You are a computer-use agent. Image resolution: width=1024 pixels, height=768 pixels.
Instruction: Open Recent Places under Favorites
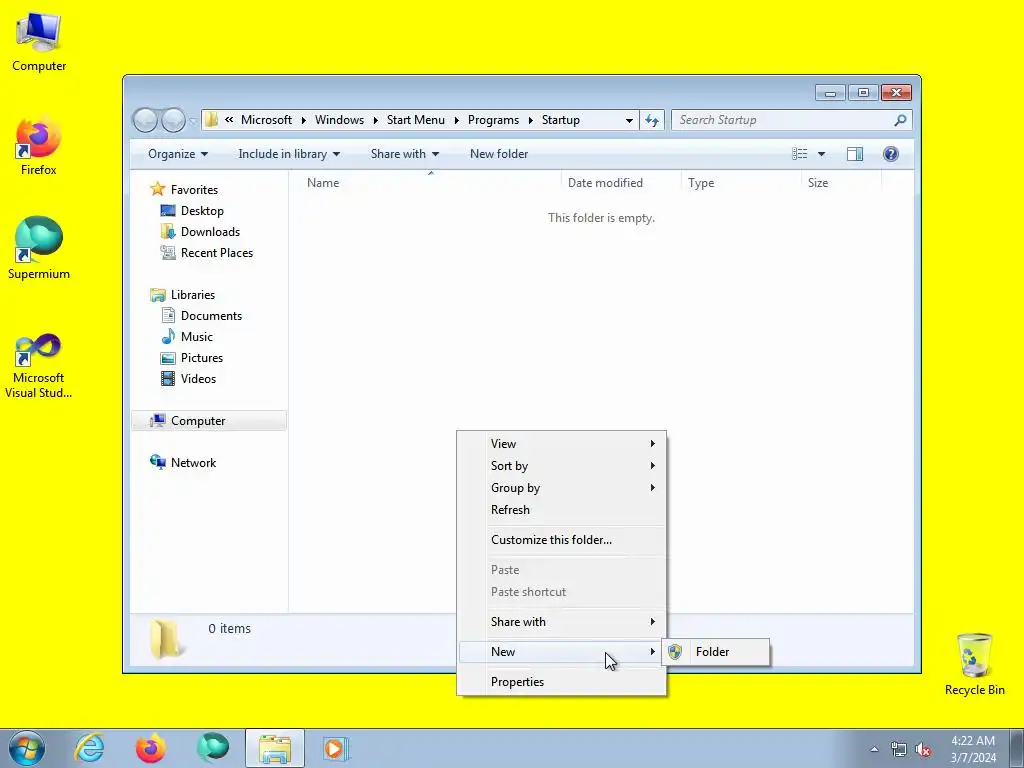(x=217, y=253)
